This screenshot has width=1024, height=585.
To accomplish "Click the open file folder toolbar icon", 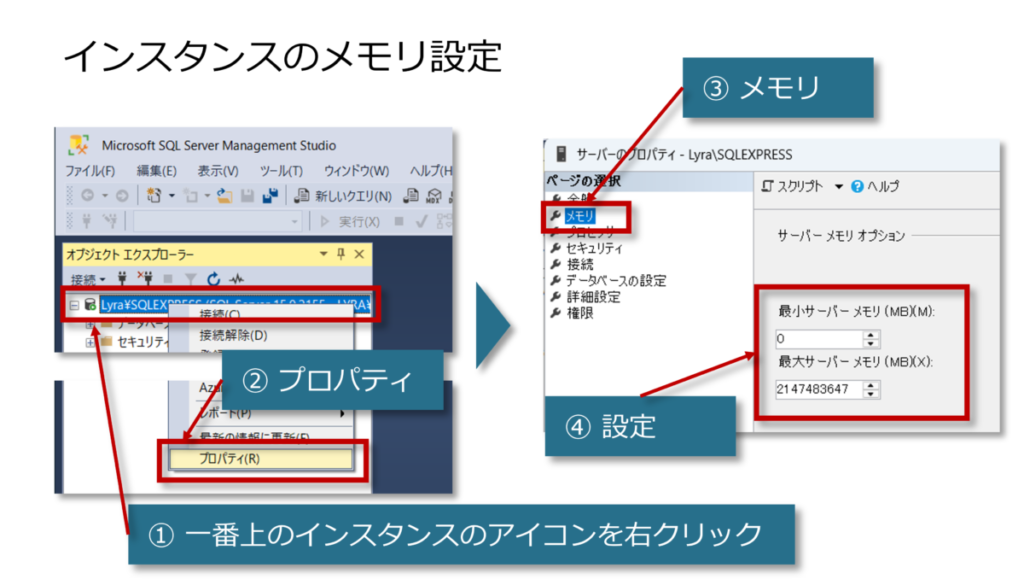I will click(x=225, y=196).
